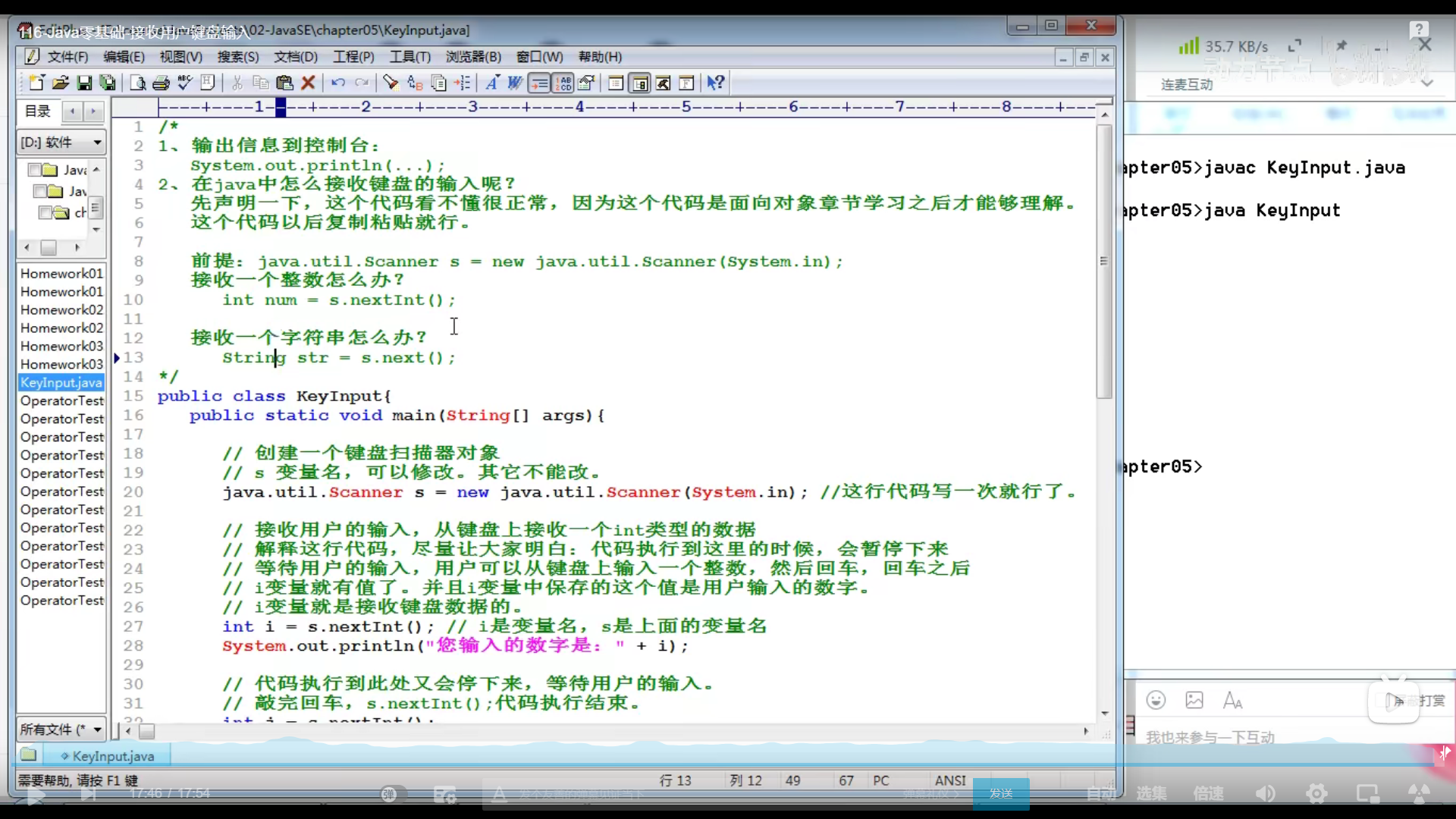Click the Spell check ABC icon
Screen dimensions: 1456x819
(x=184, y=83)
